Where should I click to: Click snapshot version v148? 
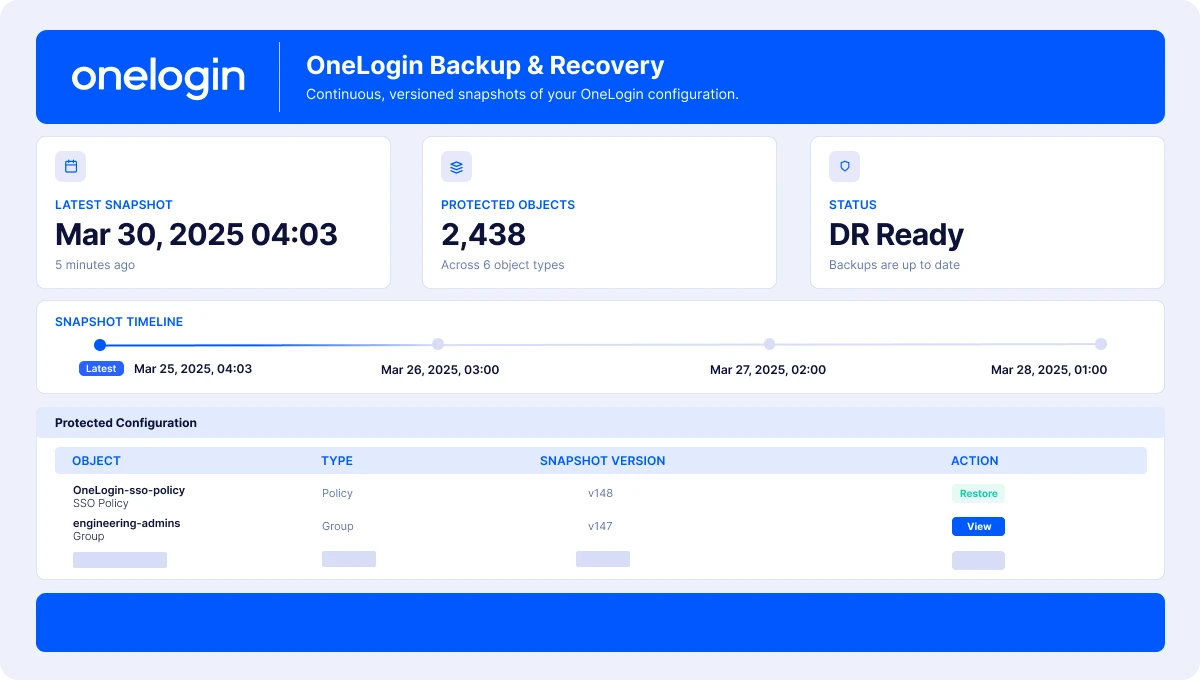click(601, 493)
